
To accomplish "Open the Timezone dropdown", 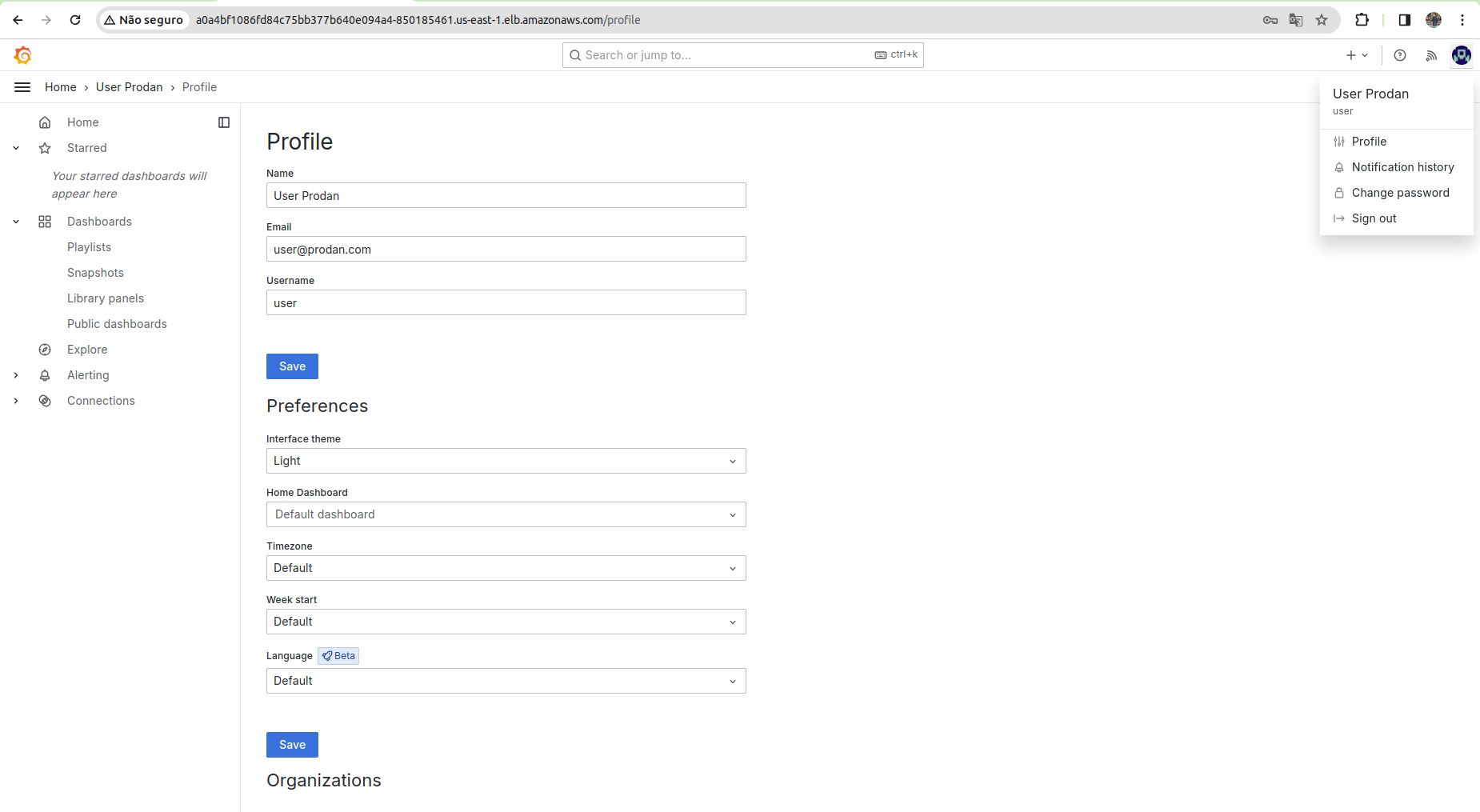I will pyautogui.click(x=506, y=568).
